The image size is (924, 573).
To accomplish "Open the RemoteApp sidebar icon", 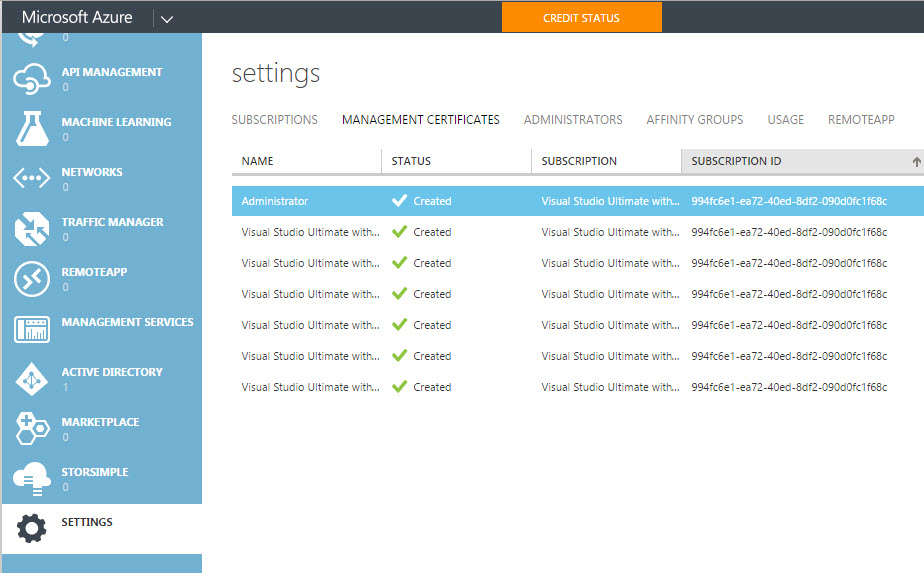I will click(x=32, y=279).
